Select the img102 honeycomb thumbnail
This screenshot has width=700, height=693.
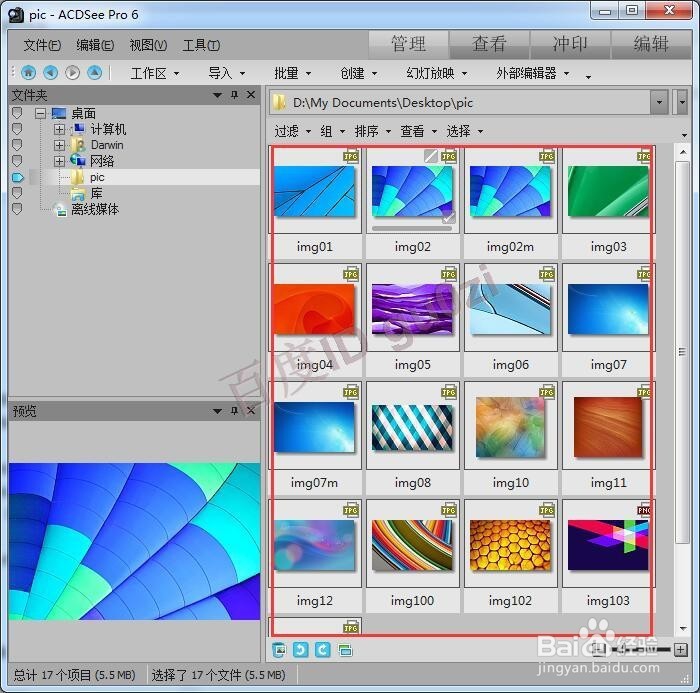[x=510, y=545]
